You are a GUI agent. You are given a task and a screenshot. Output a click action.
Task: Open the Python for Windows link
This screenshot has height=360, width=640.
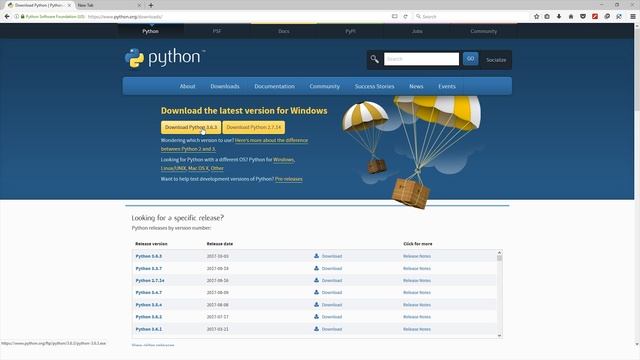[x=283, y=160]
